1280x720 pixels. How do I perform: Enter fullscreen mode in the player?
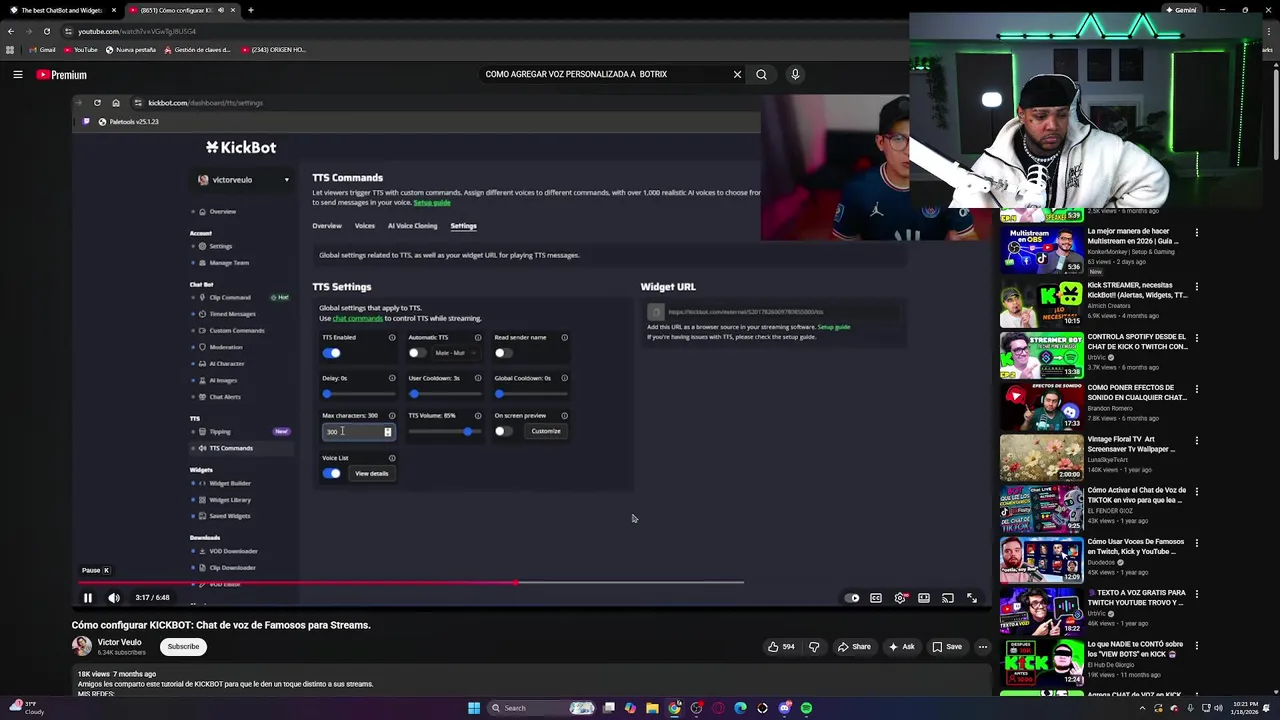(x=972, y=598)
